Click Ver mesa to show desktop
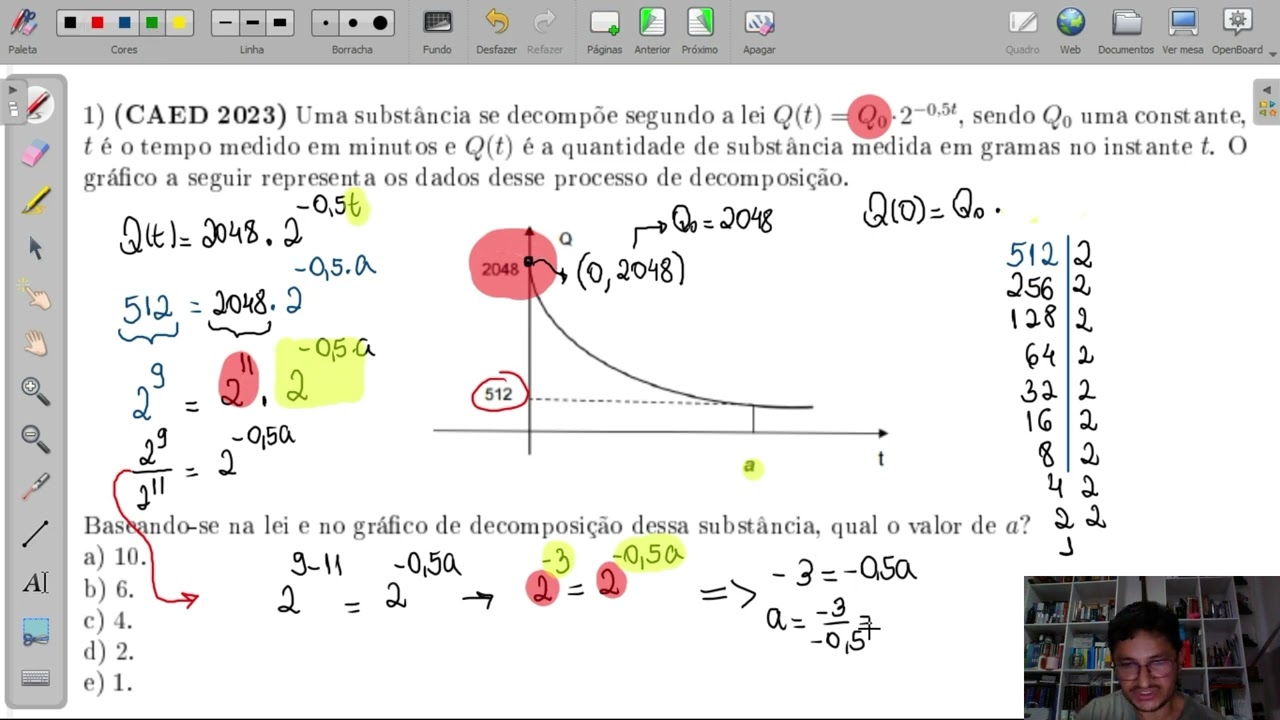 click(x=1183, y=30)
